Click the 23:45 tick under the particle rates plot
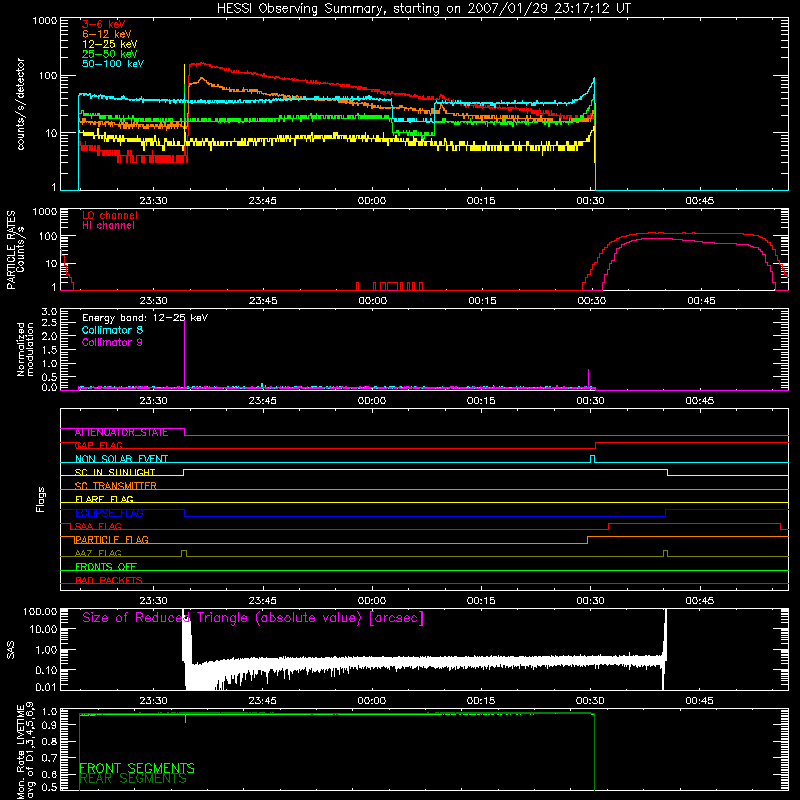 [263, 301]
